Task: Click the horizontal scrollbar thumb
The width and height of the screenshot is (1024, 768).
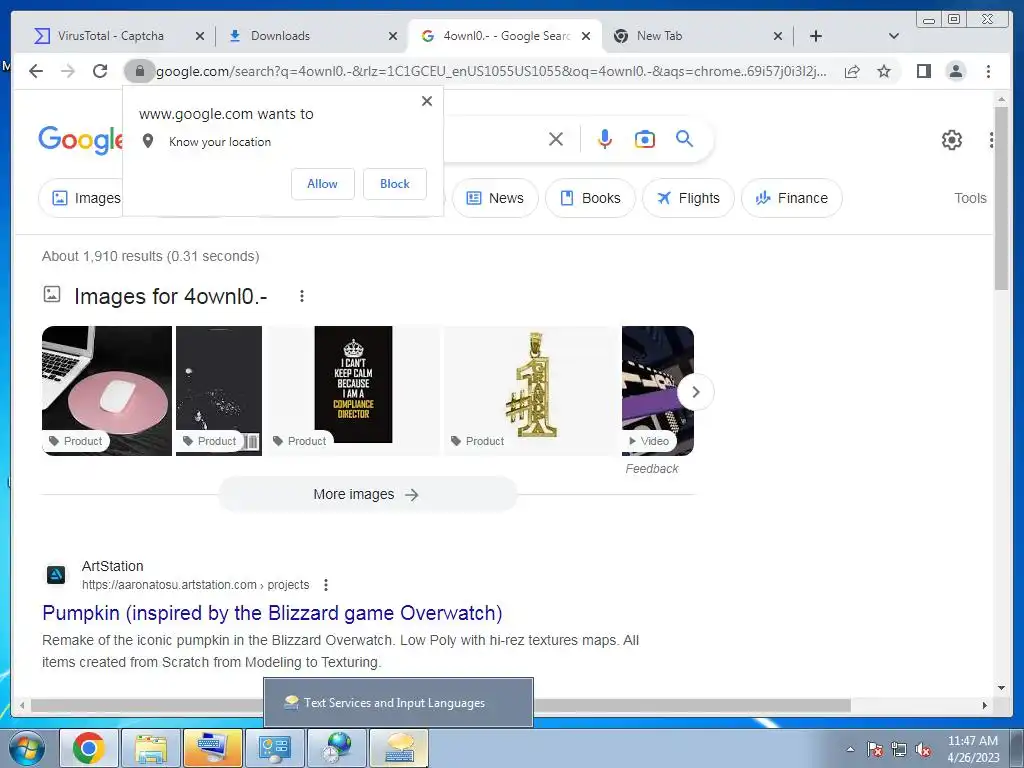Action: [441, 705]
